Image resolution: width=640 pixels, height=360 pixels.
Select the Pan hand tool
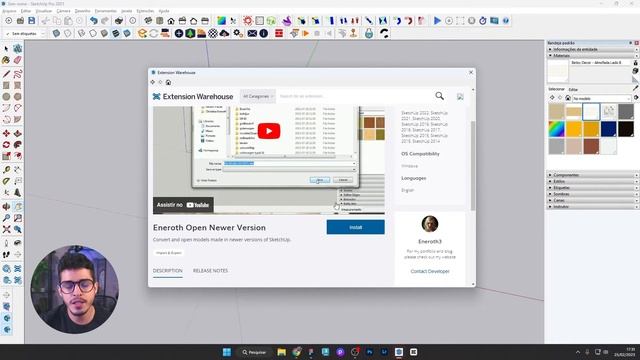18,207
